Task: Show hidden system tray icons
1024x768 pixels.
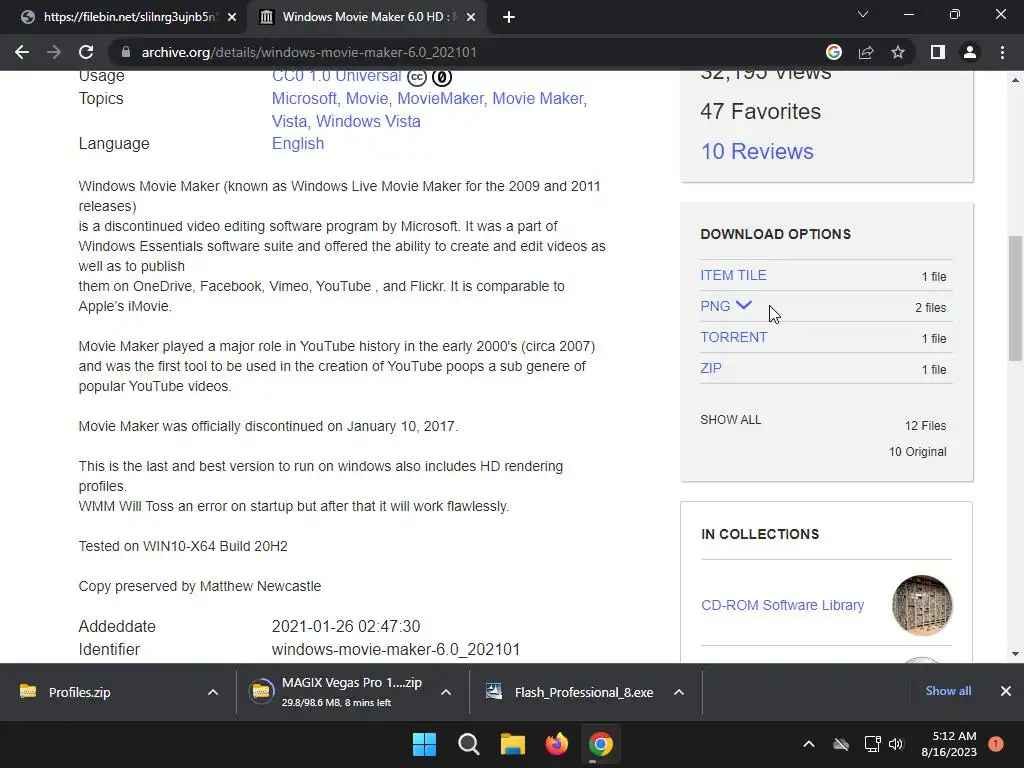Action: point(808,744)
